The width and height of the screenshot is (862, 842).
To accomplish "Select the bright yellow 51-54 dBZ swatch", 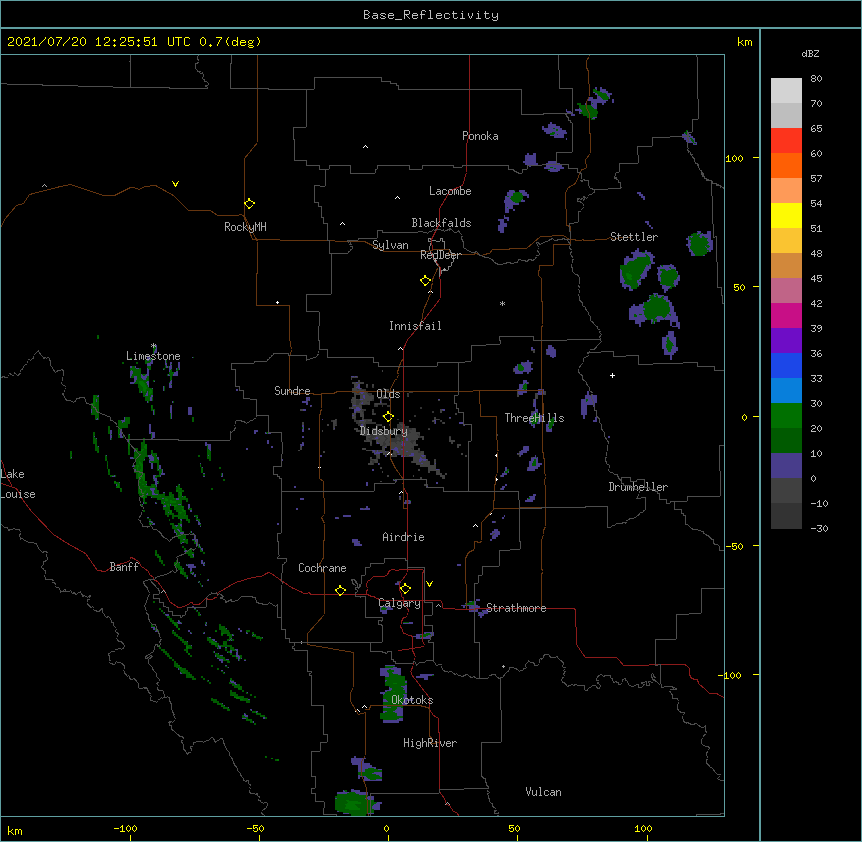I will click(x=786, y=215).
